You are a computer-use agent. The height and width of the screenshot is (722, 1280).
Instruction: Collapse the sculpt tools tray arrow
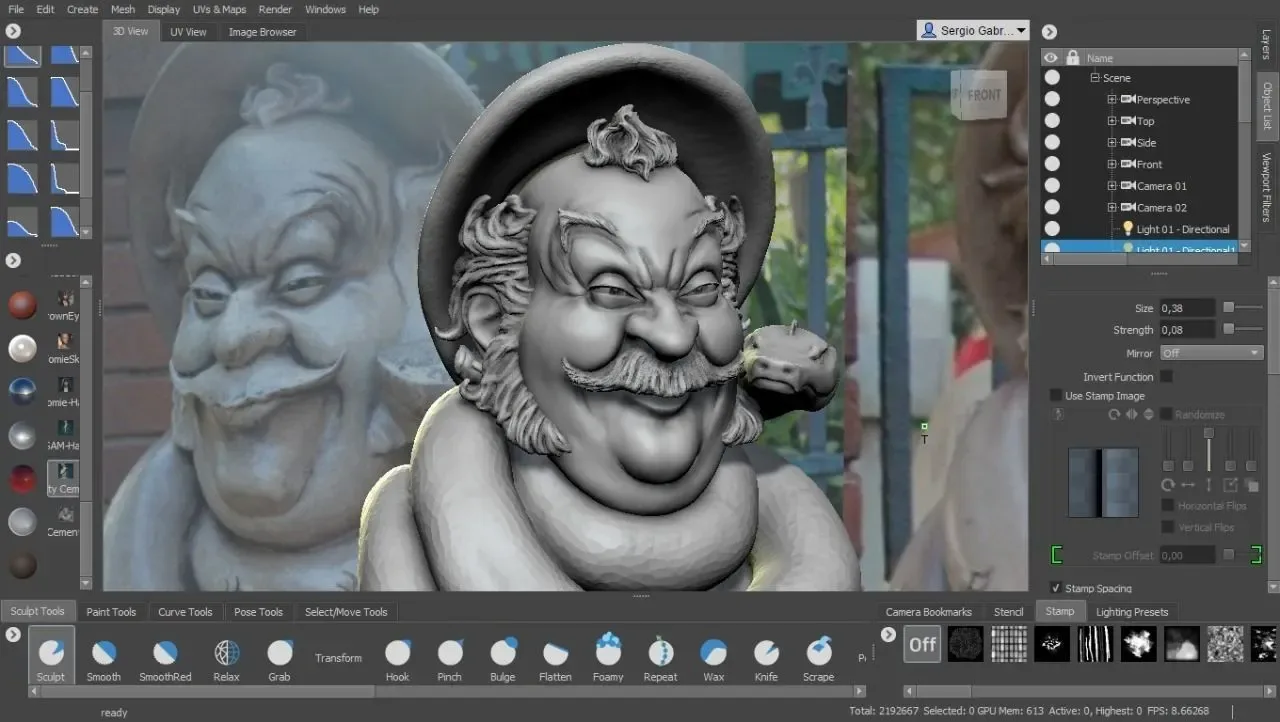coord(13,634)
